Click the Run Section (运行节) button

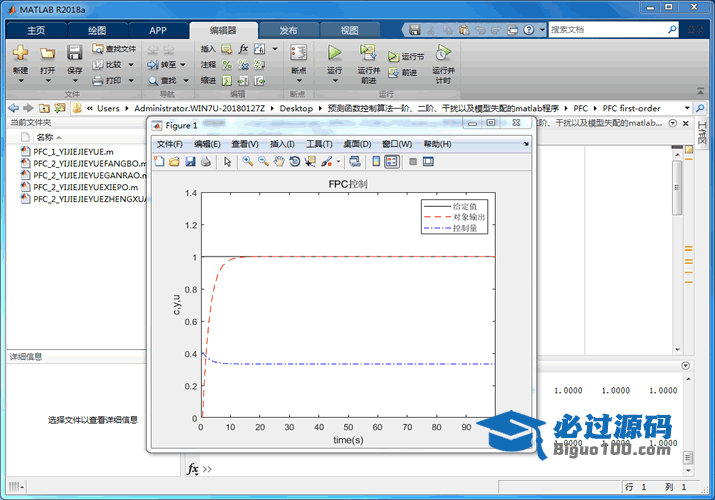click(x=406, y=57)
